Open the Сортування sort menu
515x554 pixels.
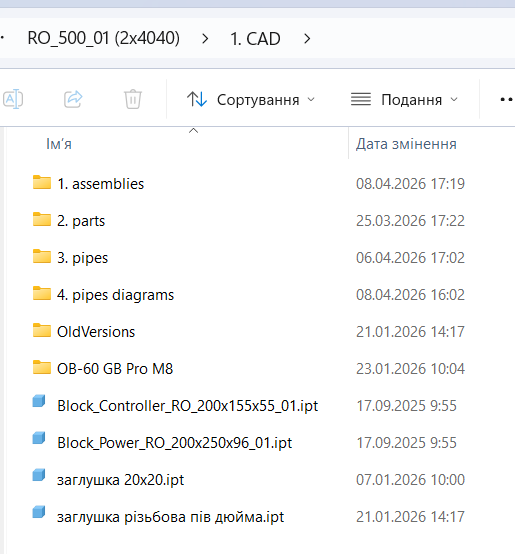point(250,100)
